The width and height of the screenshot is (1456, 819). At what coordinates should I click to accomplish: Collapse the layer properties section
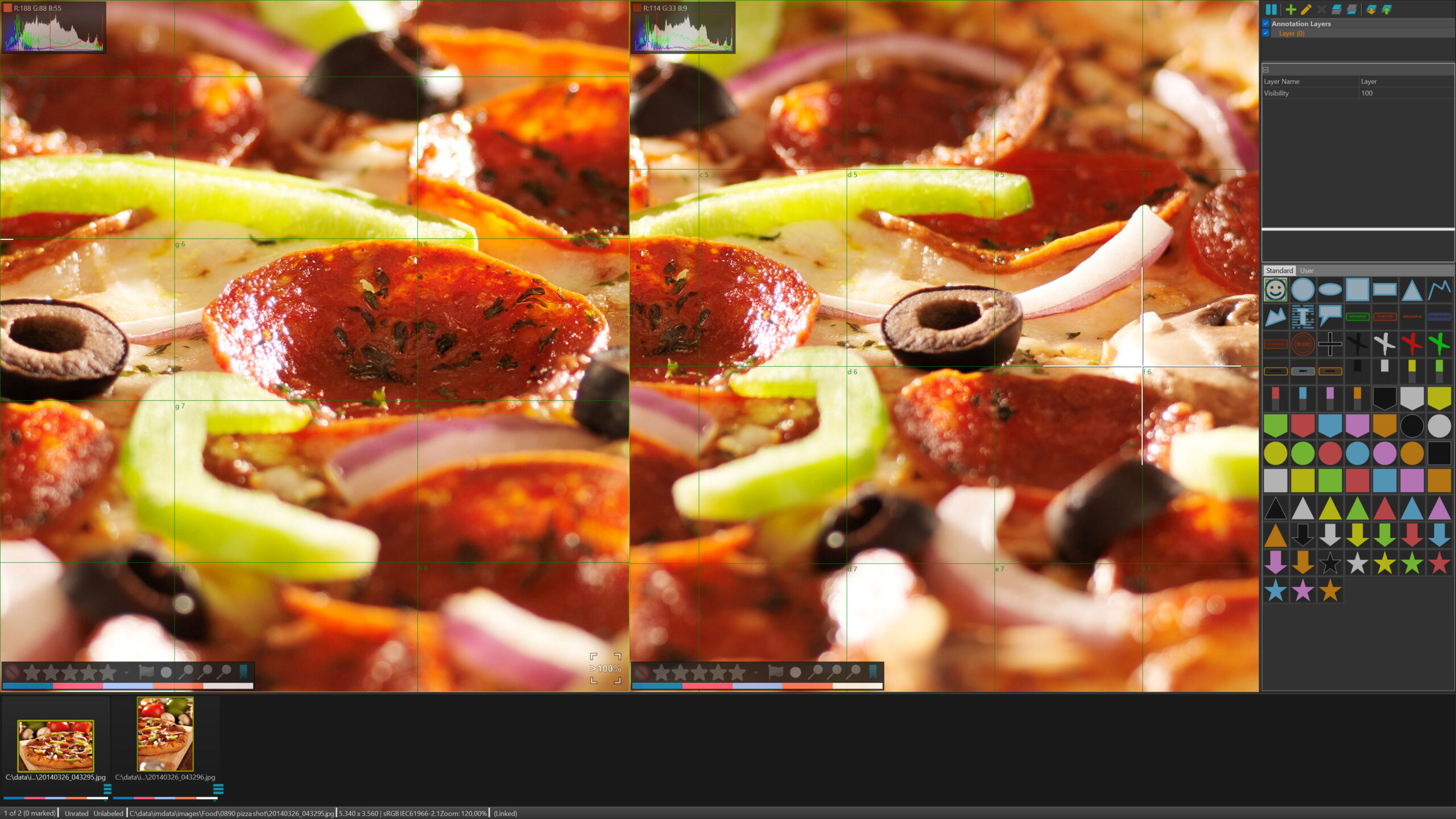[1266, 69]
